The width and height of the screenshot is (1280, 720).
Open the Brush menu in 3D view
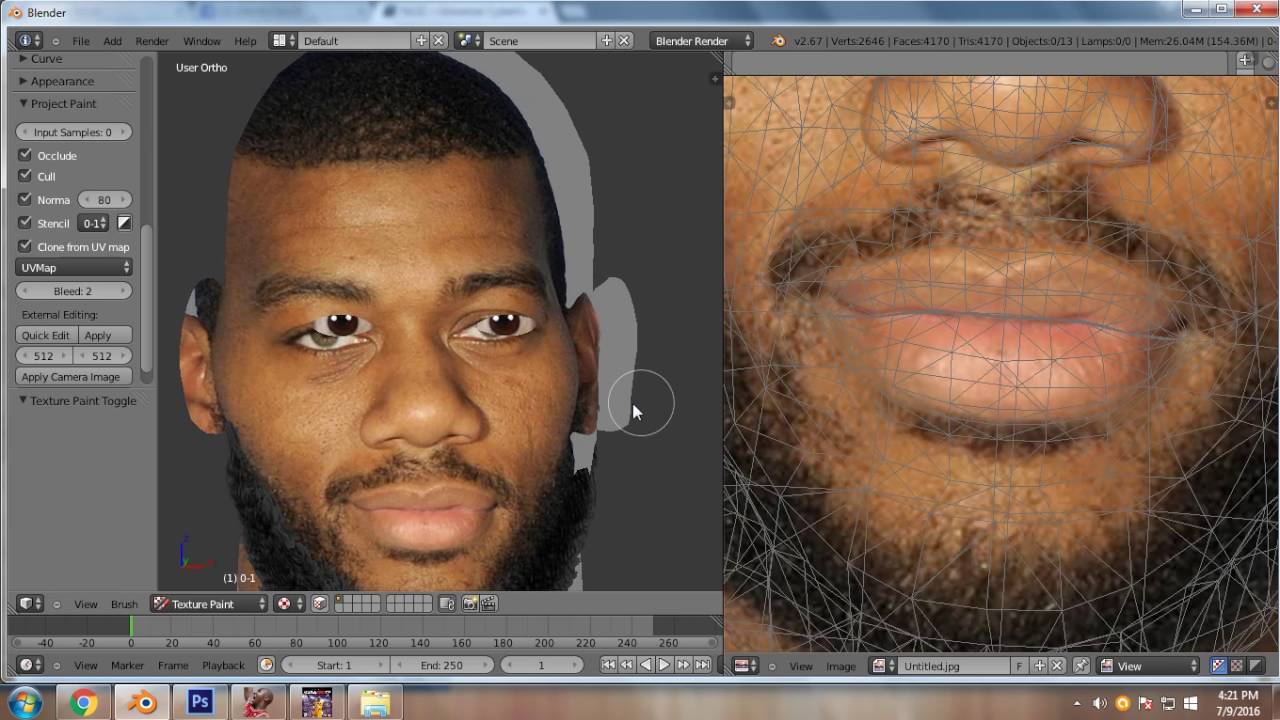[x=124, y=604]
